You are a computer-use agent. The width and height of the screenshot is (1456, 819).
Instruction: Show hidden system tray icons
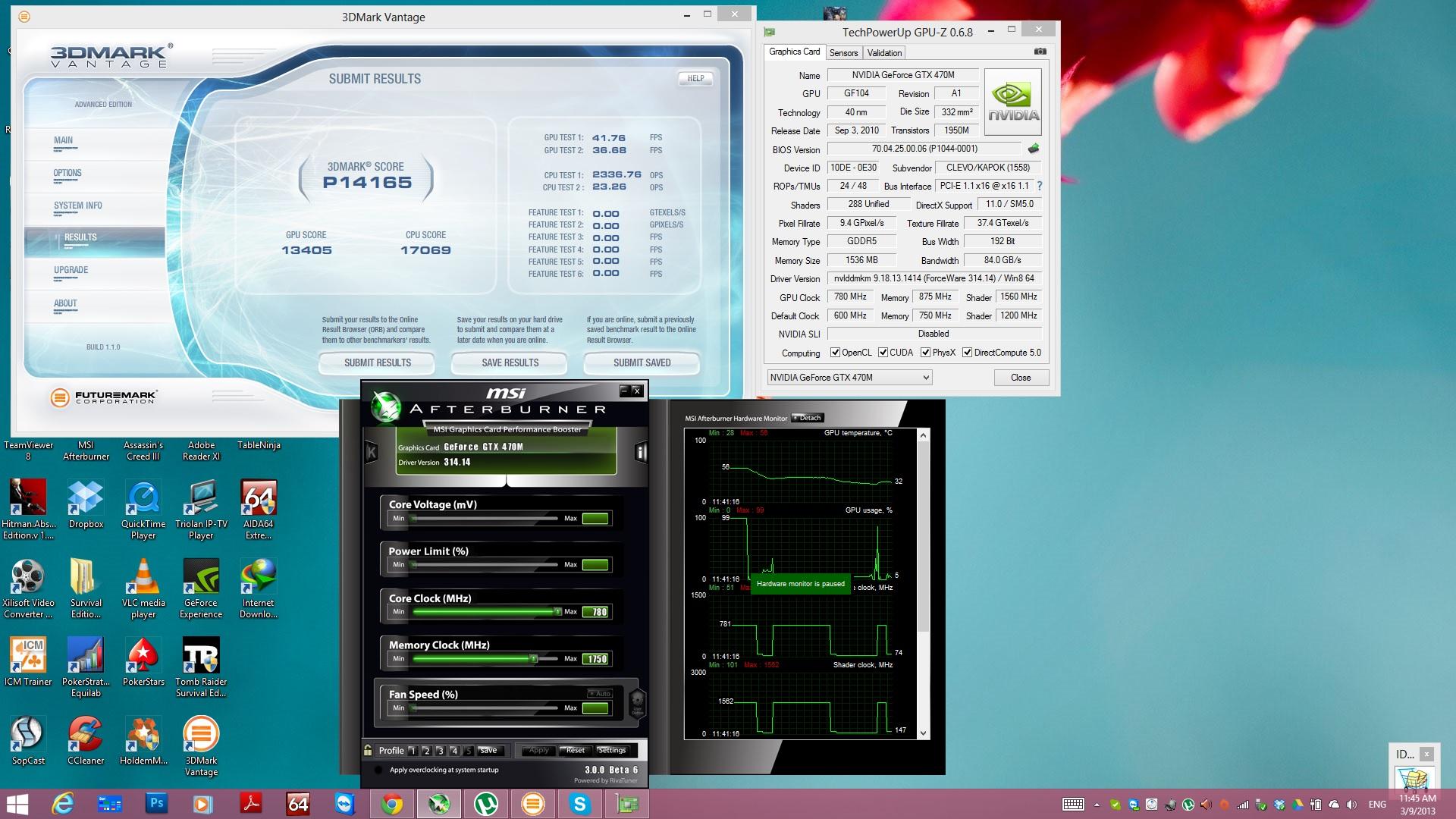coord(1097,805)
